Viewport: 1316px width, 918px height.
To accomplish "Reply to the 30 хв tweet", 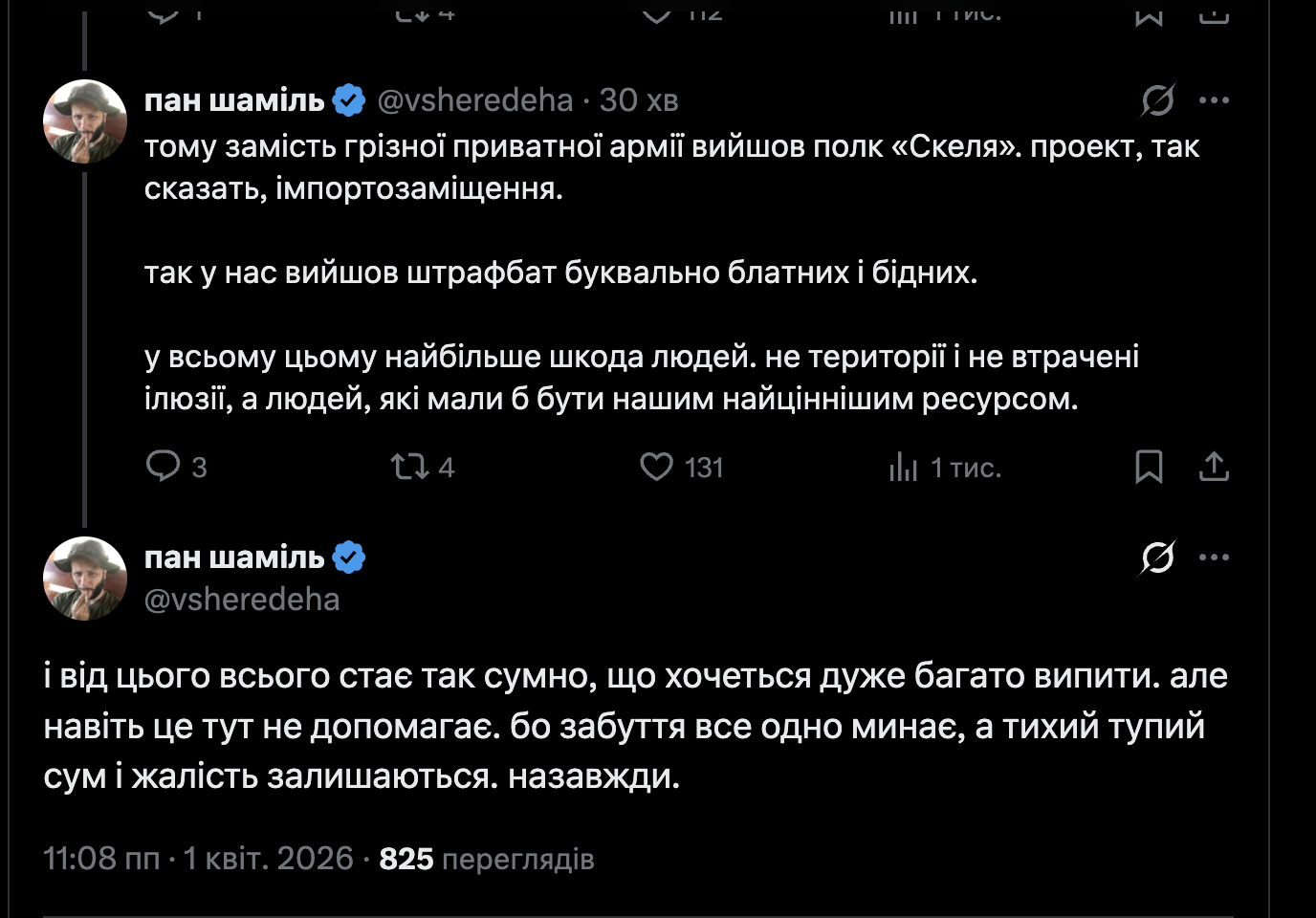I will click(x=164, y=467).
